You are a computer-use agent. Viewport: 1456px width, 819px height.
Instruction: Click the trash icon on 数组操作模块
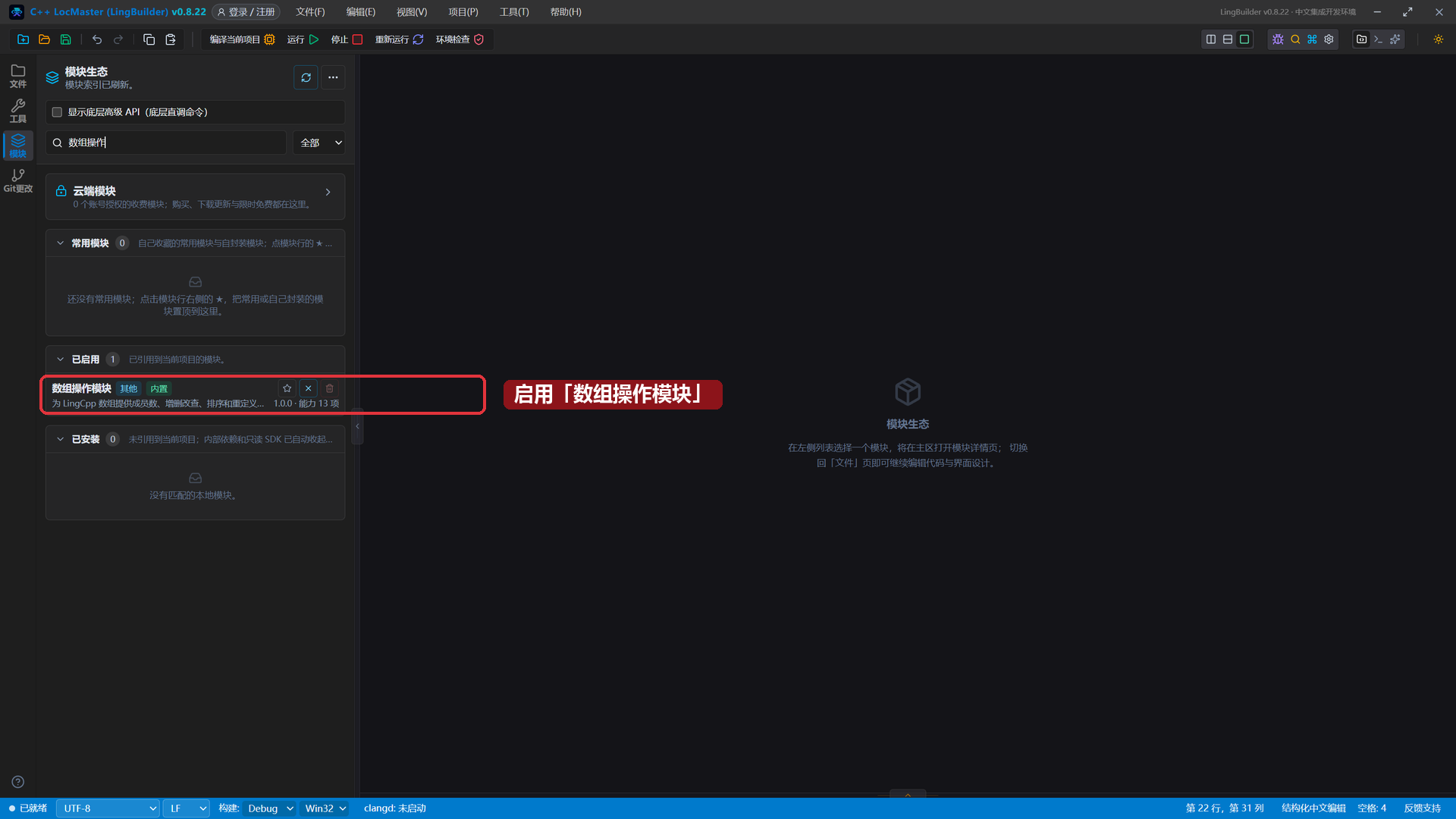point(329,388)
